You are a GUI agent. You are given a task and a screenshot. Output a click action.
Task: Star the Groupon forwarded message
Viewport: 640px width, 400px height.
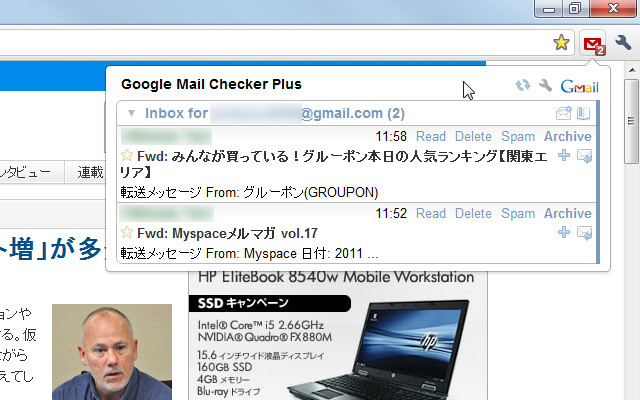127,156
